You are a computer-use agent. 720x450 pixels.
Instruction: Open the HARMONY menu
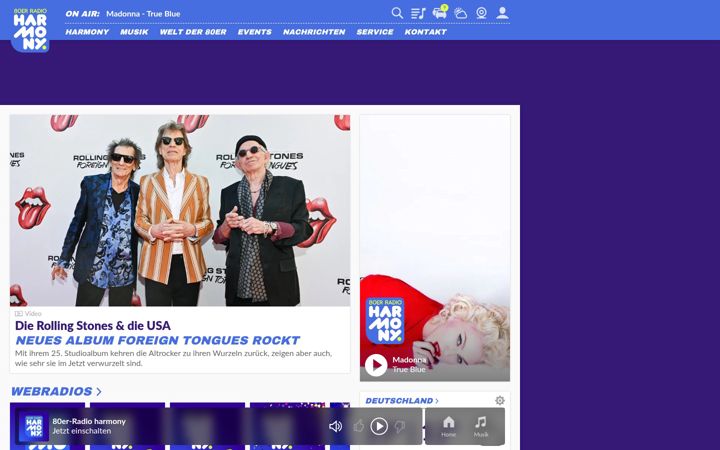87,32
